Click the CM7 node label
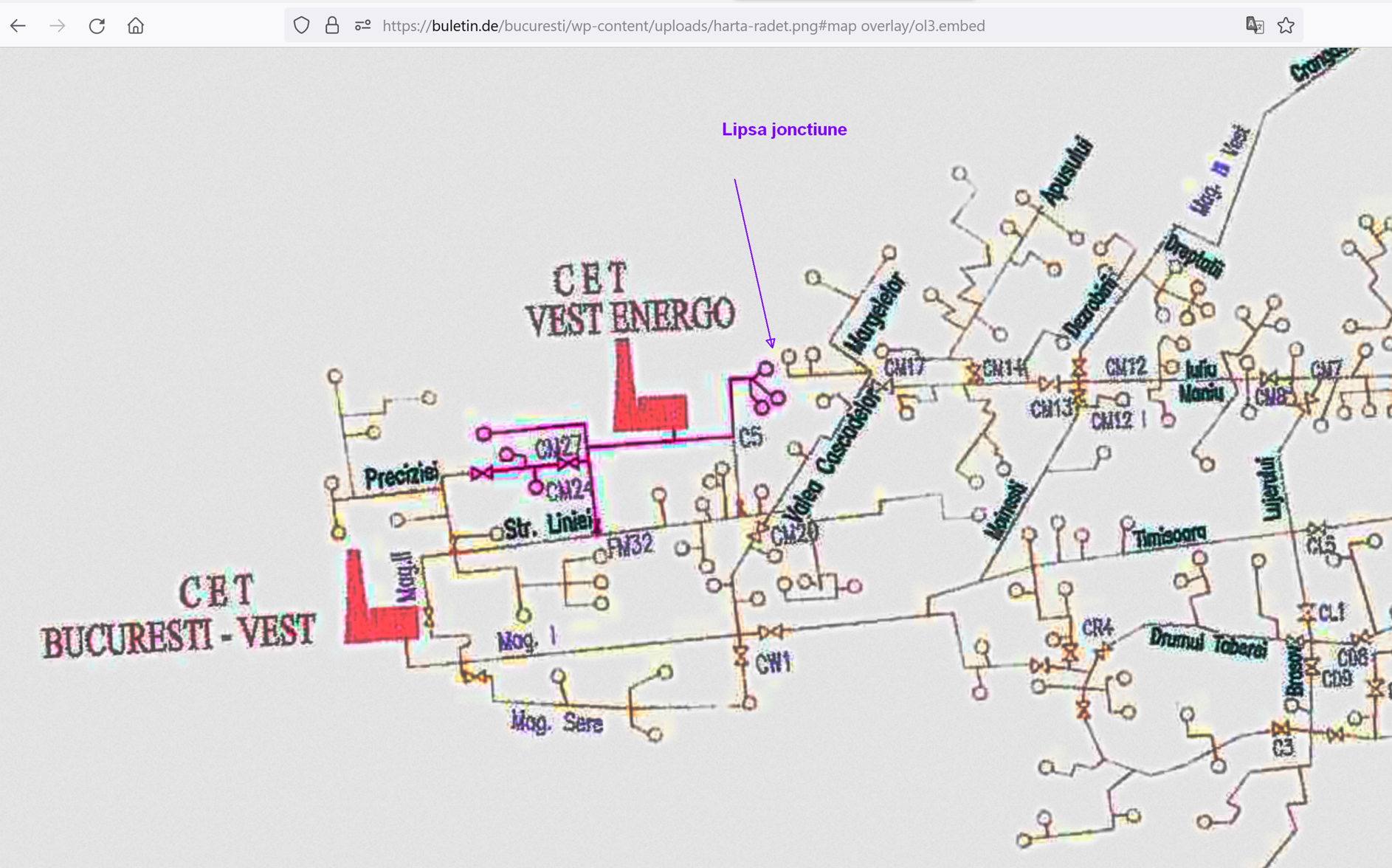 coord(1326,369)
